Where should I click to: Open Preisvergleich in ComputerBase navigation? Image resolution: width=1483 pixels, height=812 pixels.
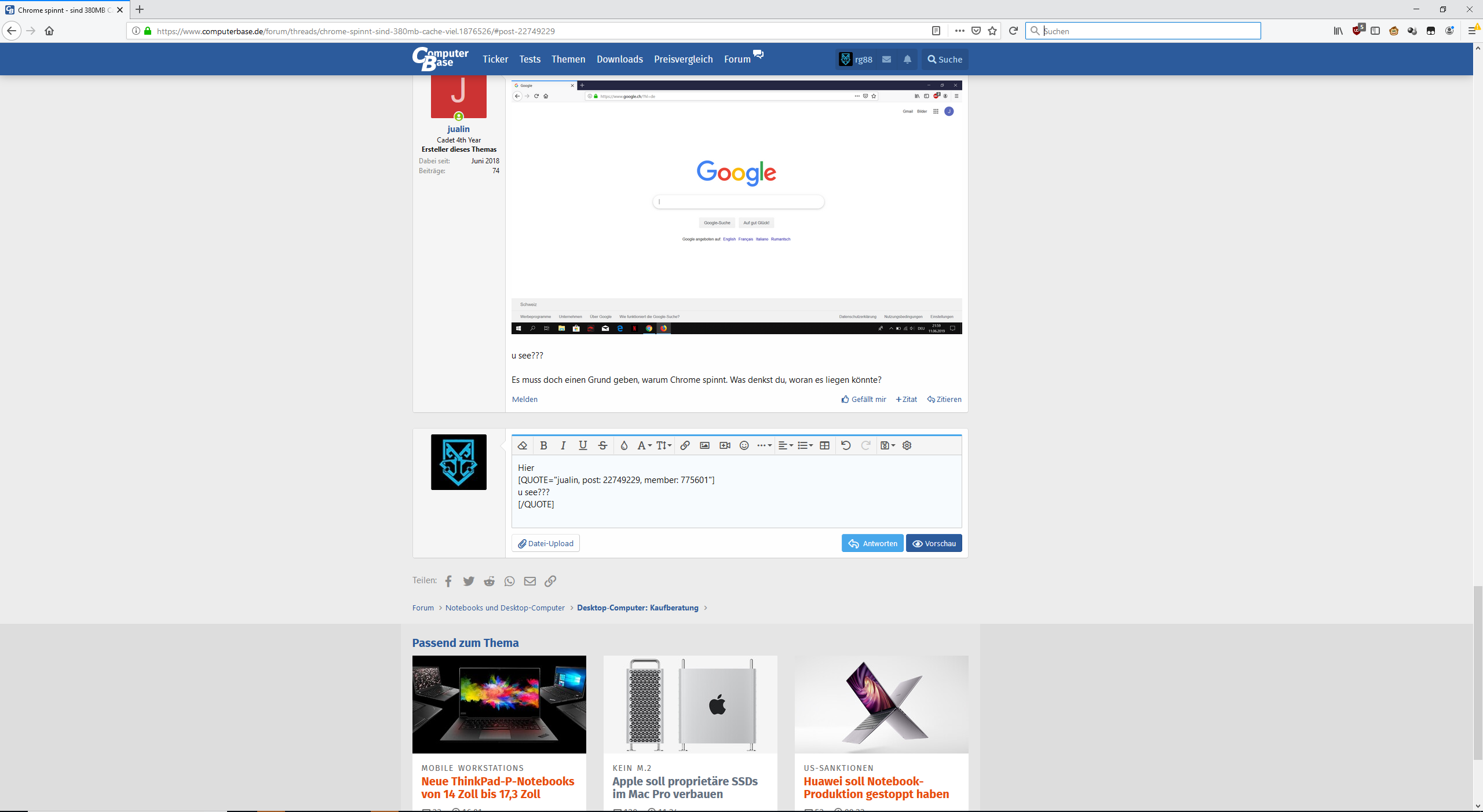(x=684, y=59)
